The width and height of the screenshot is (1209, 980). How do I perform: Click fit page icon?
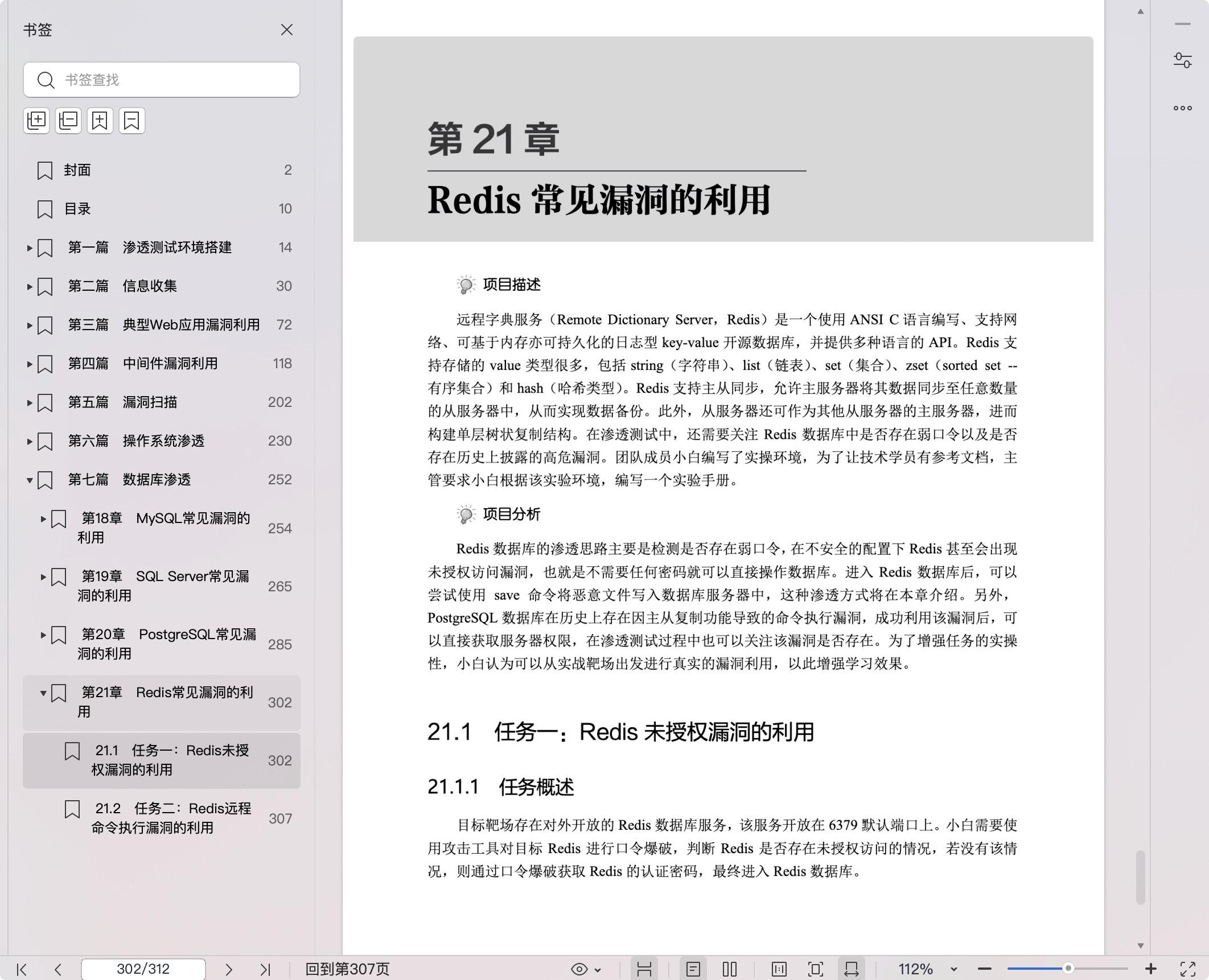[x=816, y=969]
